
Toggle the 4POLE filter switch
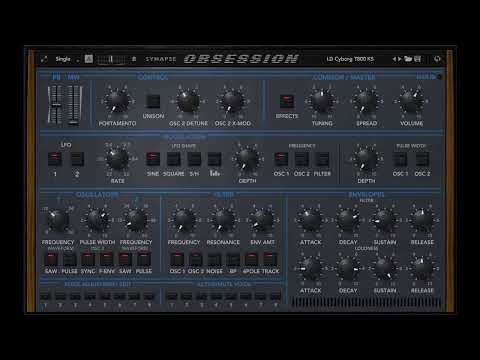point(251,259)
